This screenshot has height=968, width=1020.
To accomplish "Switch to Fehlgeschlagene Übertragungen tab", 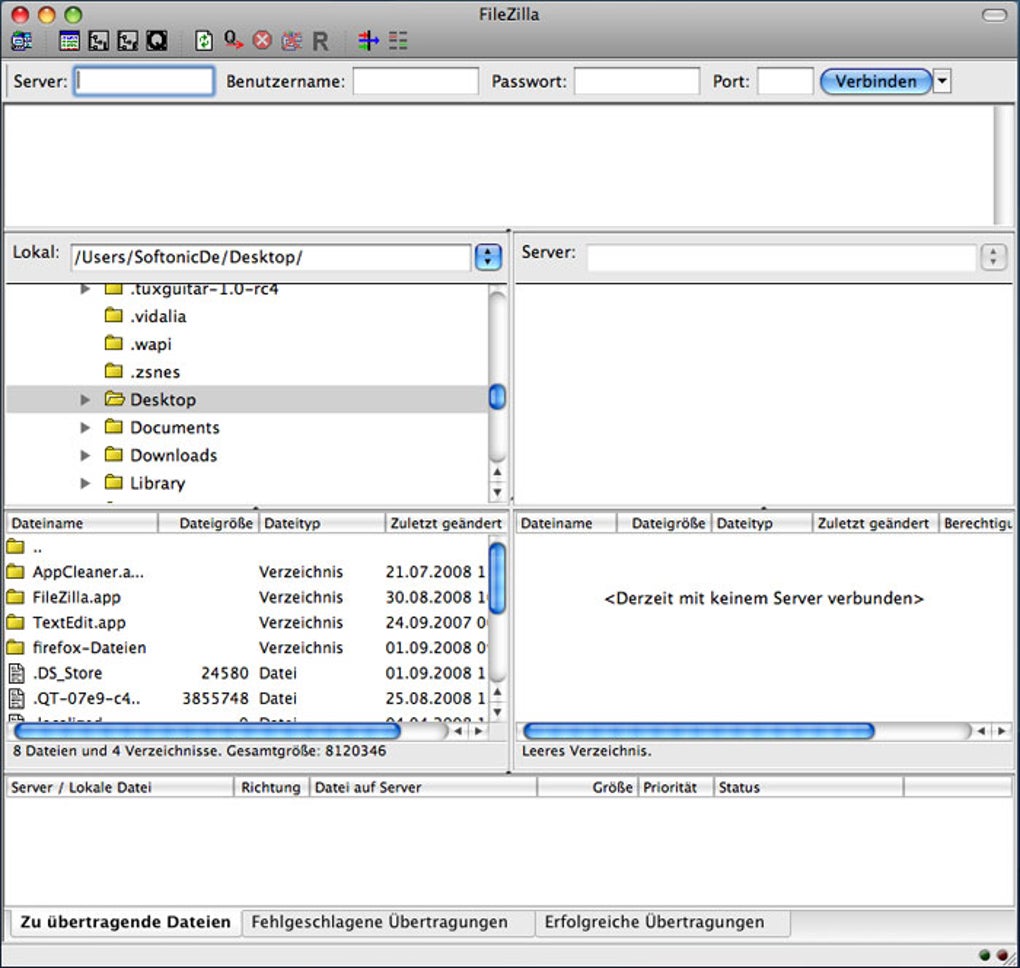I will (x=388, y=922).
